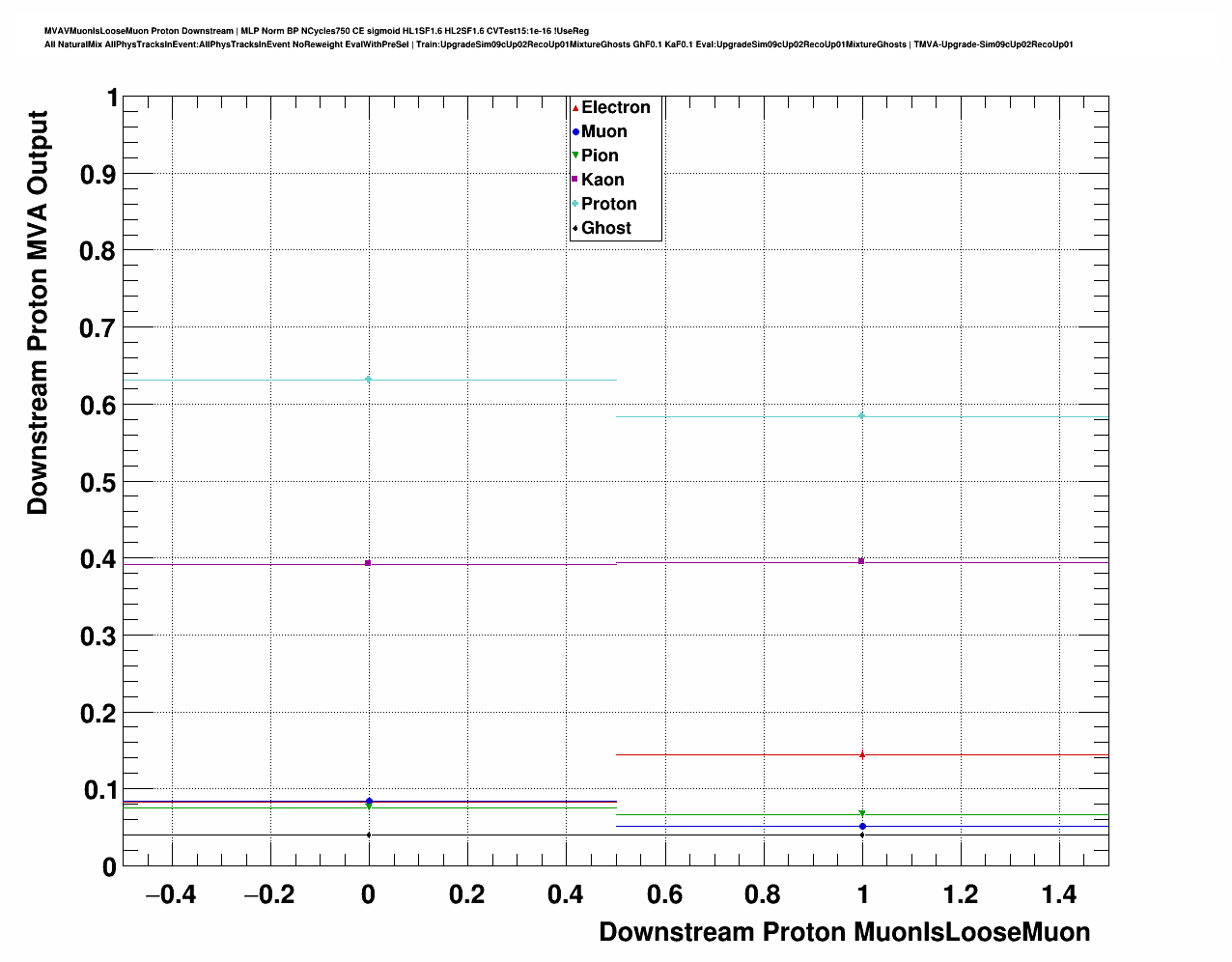Click the y-axis tick label '0.8'

pyautogui.click(x=97, y=251)
